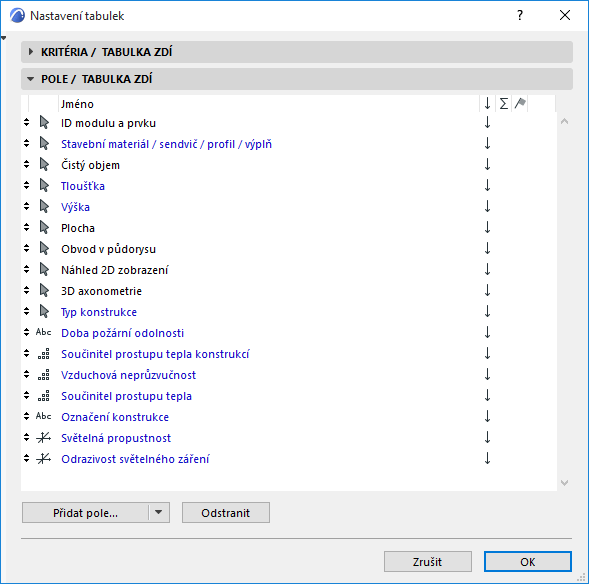
Task: Click Abc icon beside Označení konstrukce
Action: point(44,416)
